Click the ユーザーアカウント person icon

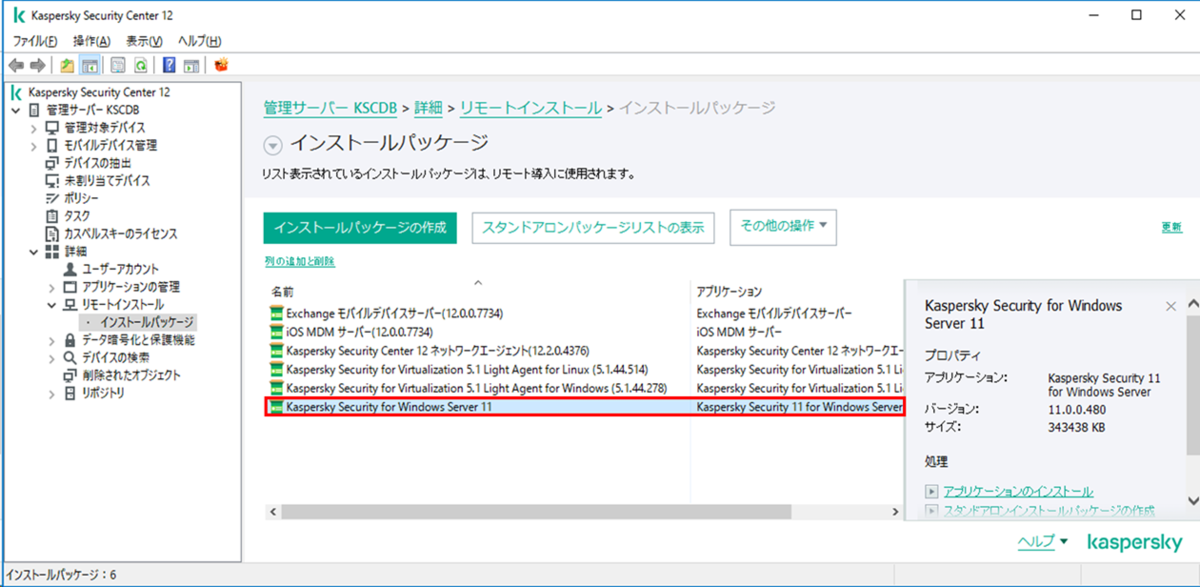coord(70,269)
